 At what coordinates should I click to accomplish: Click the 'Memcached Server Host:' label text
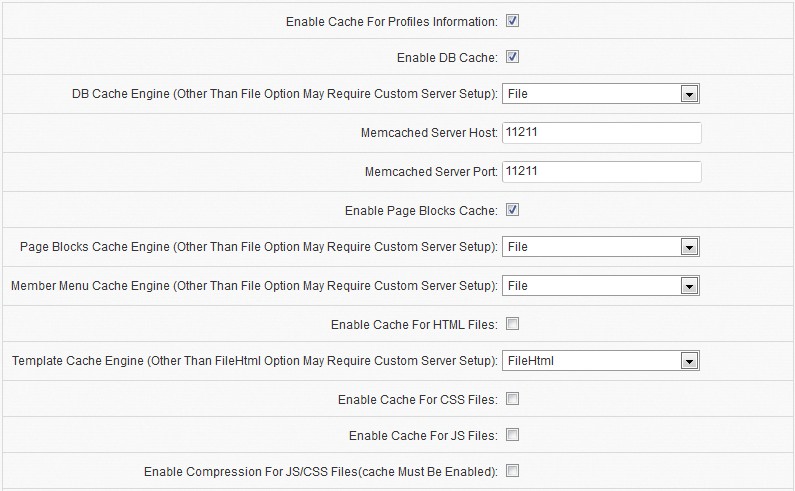pyautogui.click(x=428, y=133)
